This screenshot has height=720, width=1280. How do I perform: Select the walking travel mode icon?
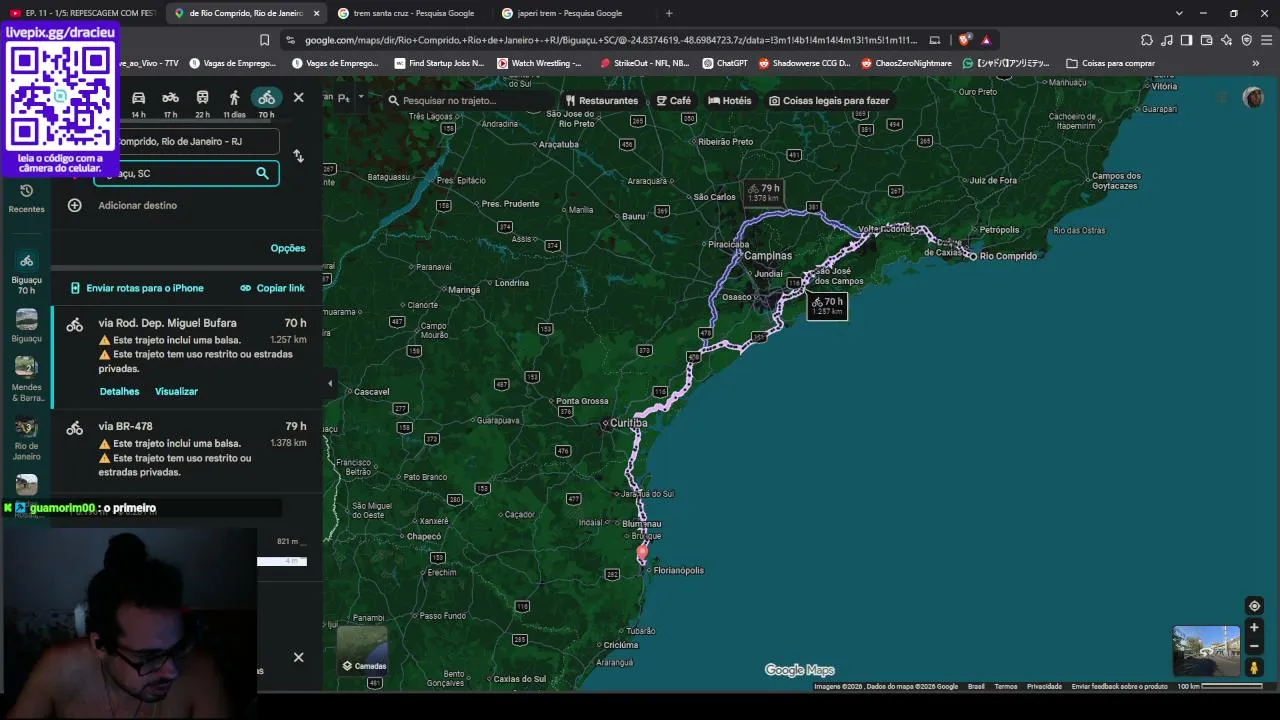point(234,98)
